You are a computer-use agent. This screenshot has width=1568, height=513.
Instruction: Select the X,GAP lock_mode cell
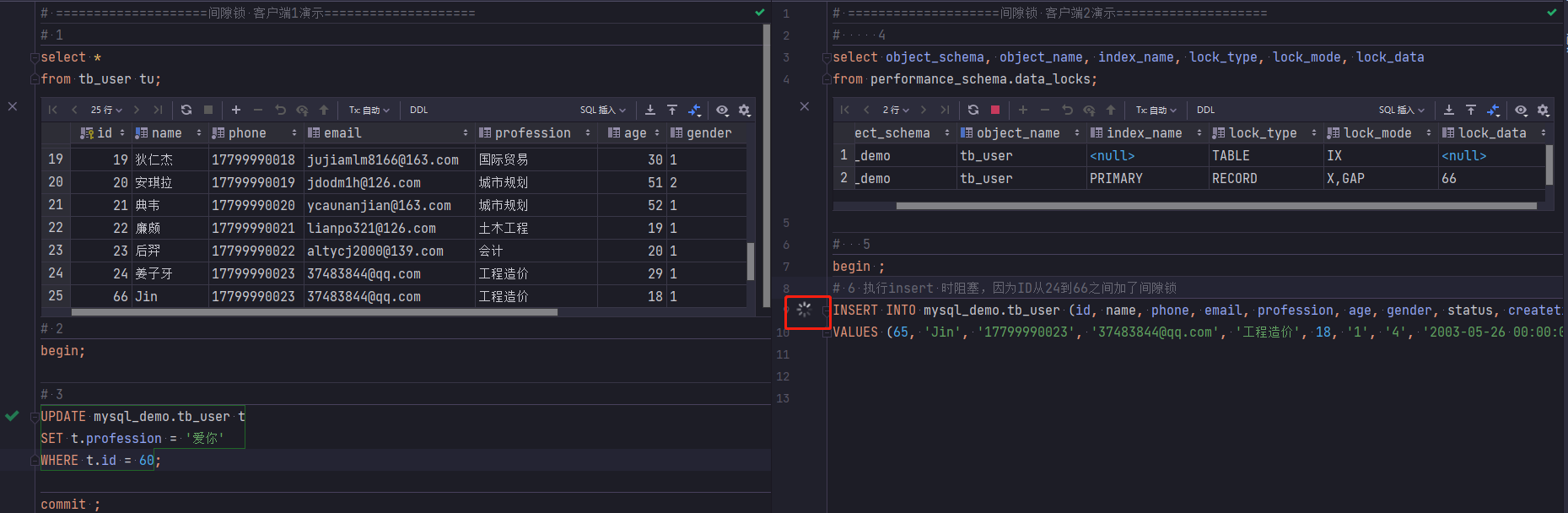click(1381, 179)
